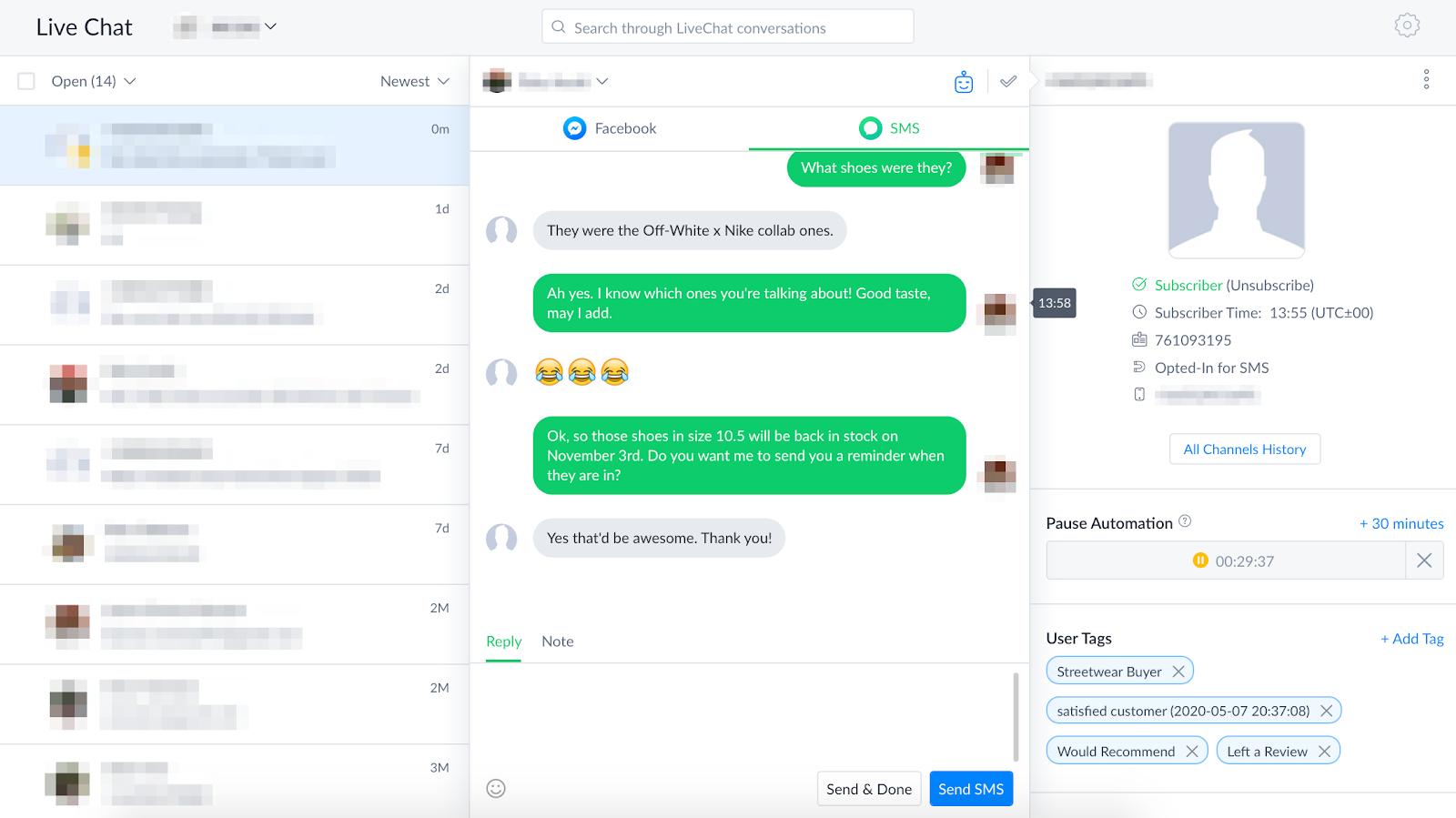Viewport: 1456px width, 818px height.
Task: Click the search LiveChat conversations field
Action: [727, 27]
